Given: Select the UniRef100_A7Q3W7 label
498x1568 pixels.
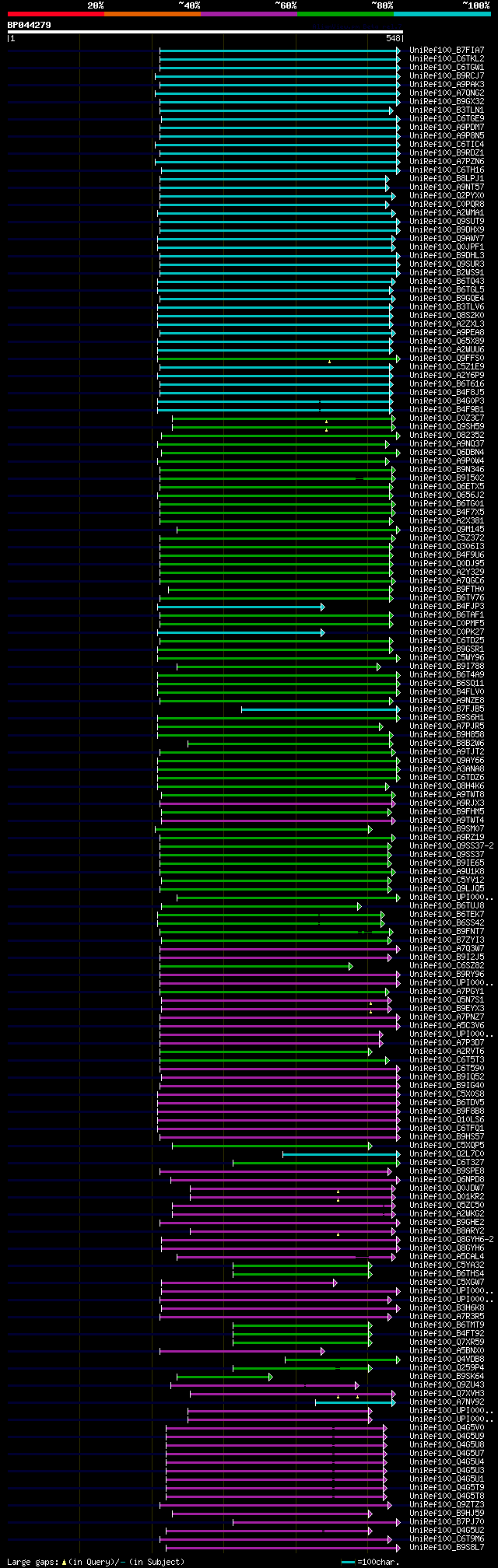Looking at the screenshot, I should 447,948.
